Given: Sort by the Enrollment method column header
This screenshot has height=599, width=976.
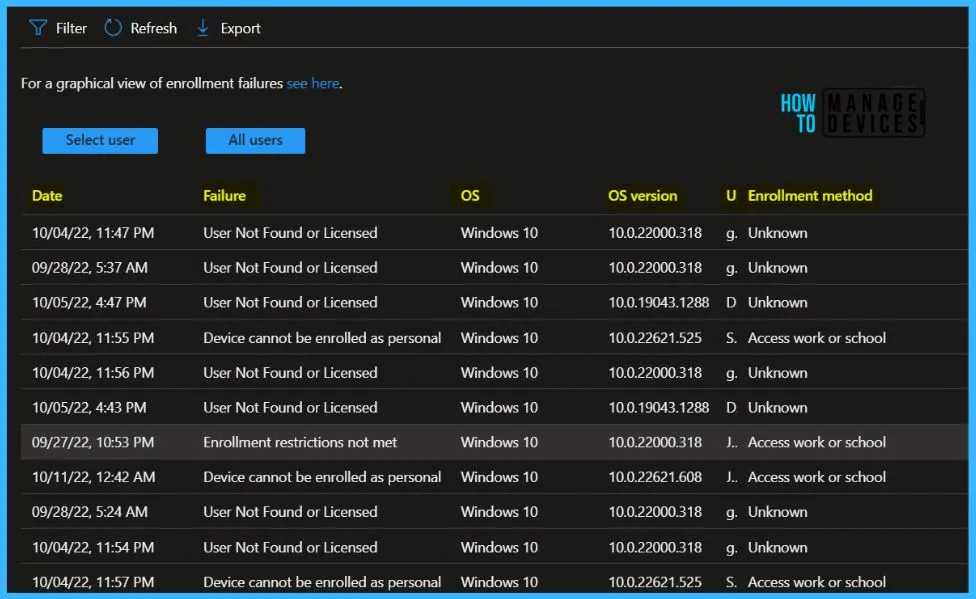Looking at the screenshot, I should click(x=810, y=196).
